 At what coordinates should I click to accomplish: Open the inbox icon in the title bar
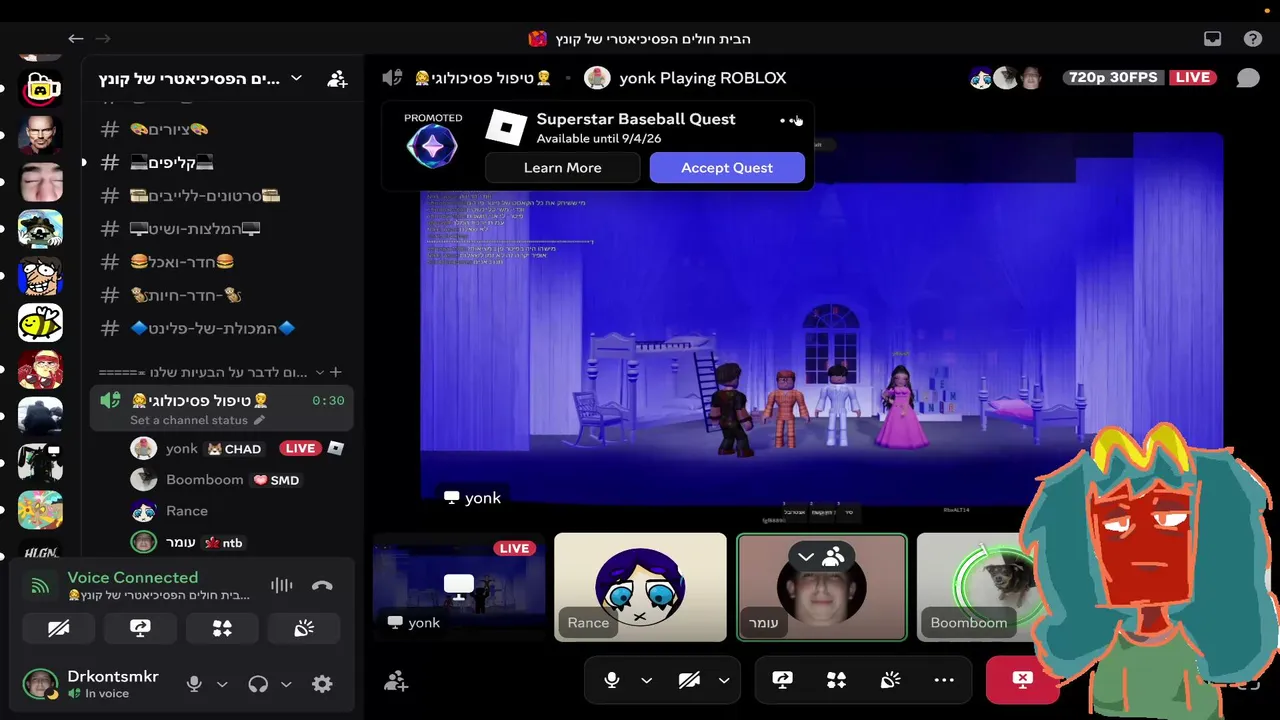coord(1213,39)
